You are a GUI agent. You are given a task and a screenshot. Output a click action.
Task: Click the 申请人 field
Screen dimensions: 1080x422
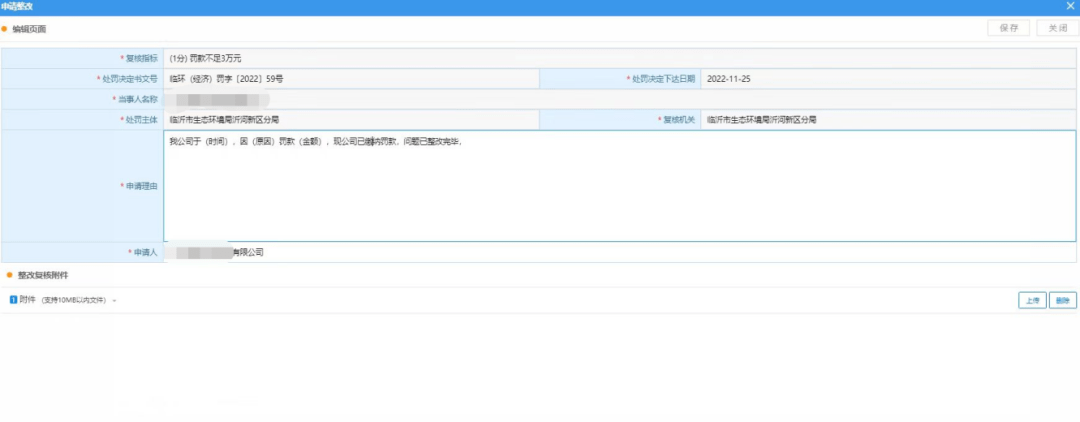click(350, 252)
